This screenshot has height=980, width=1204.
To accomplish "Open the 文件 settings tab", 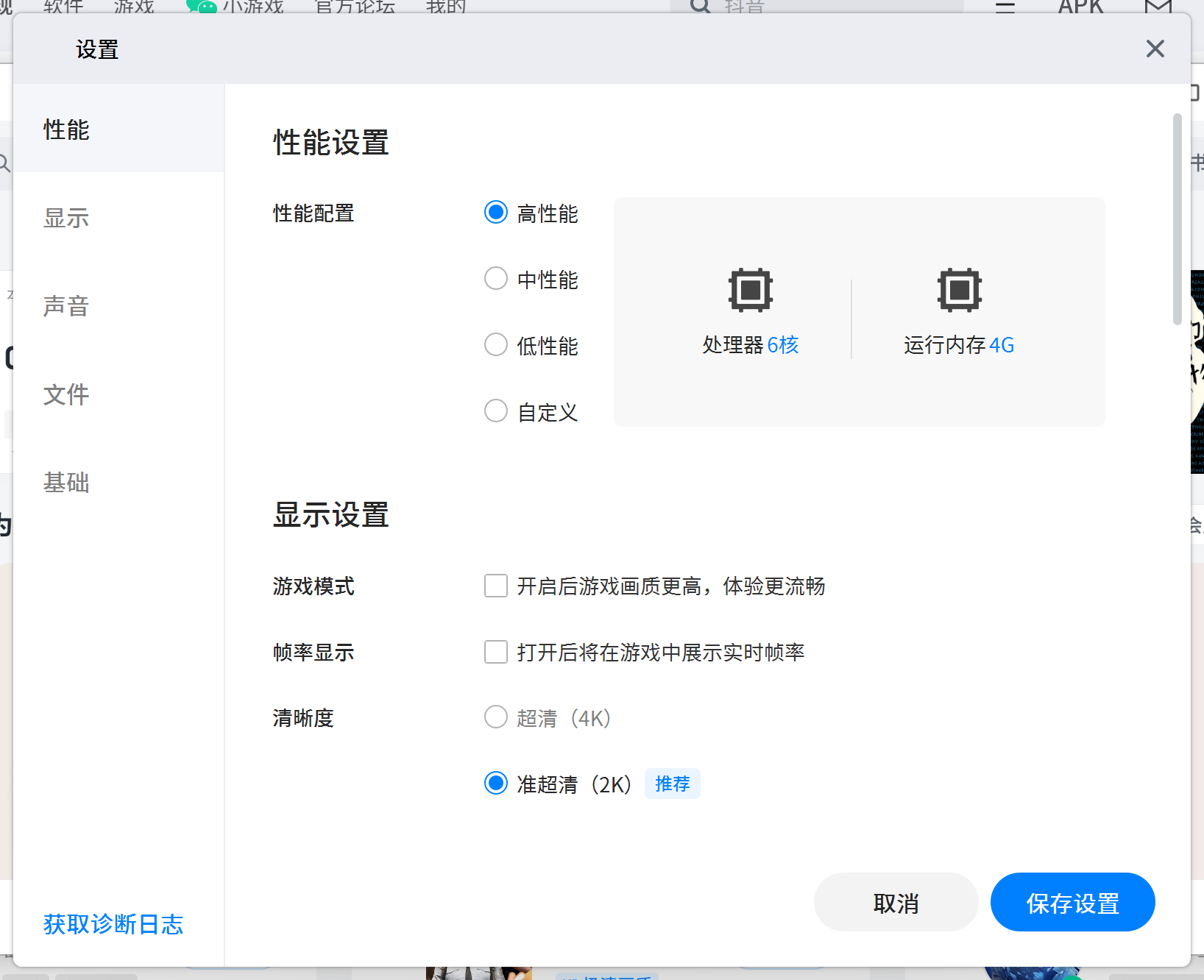I will coord(66,394).
